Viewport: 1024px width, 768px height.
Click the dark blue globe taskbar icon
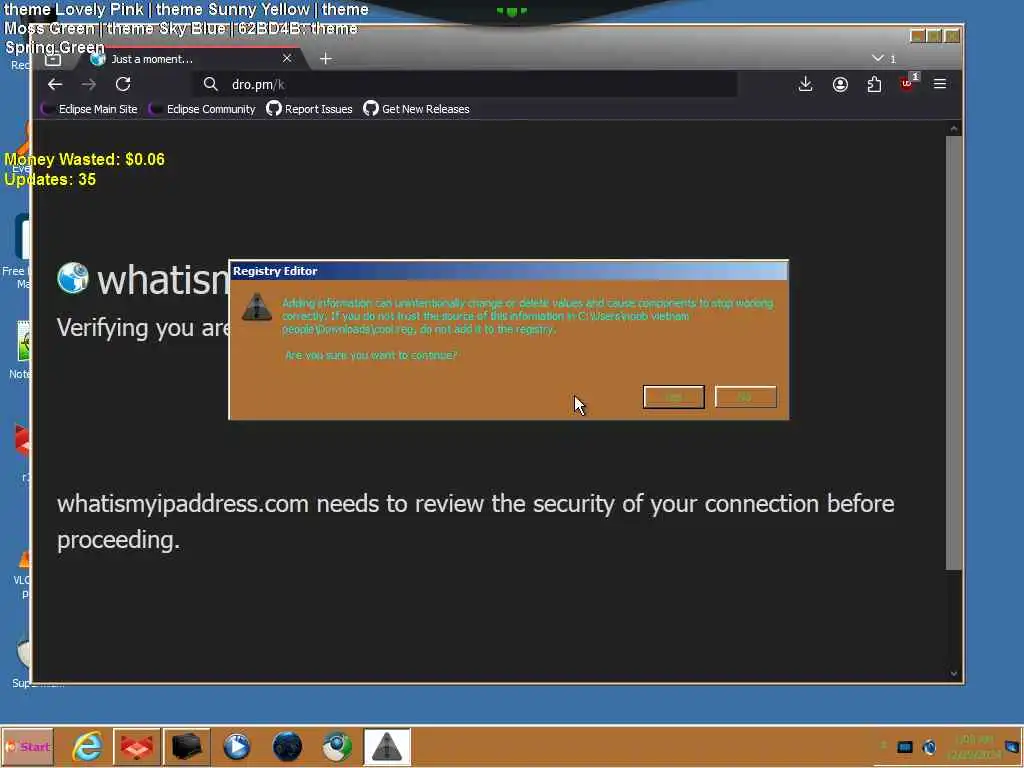click(x=287, y=746)
